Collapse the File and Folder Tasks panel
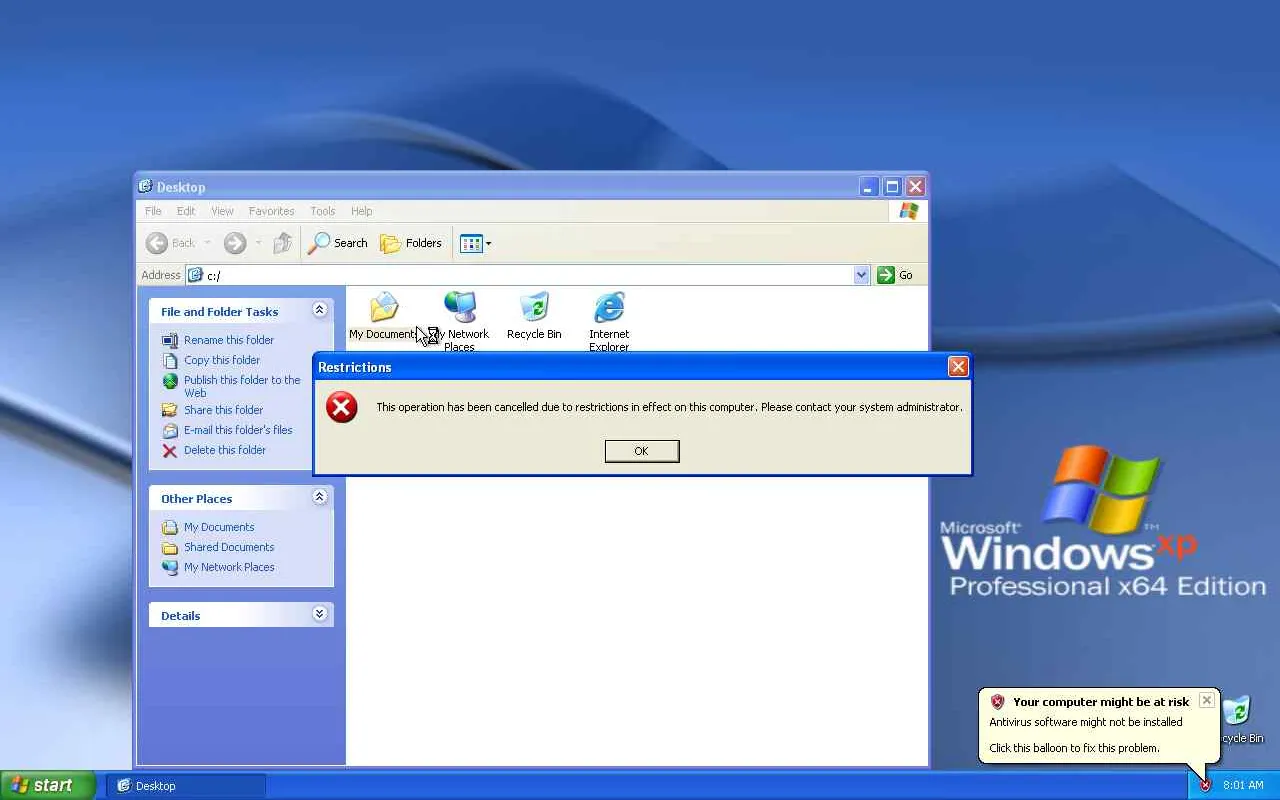This screenshot has width=1280, height=800. pyautogui.click(x=320, y=311)
